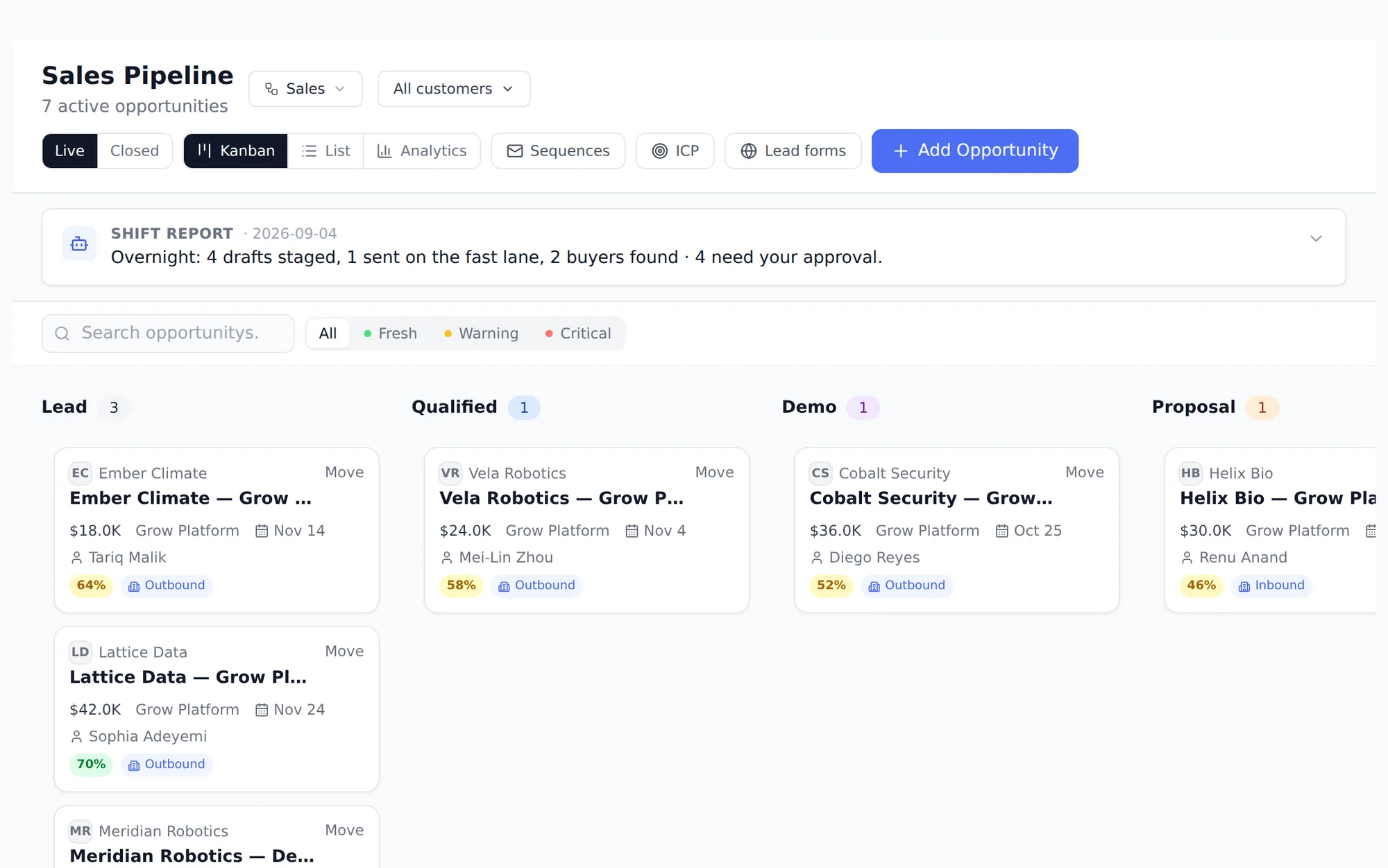Click calendar icon beside Oct 25
1388x868 pixels.
(1001, 531)
